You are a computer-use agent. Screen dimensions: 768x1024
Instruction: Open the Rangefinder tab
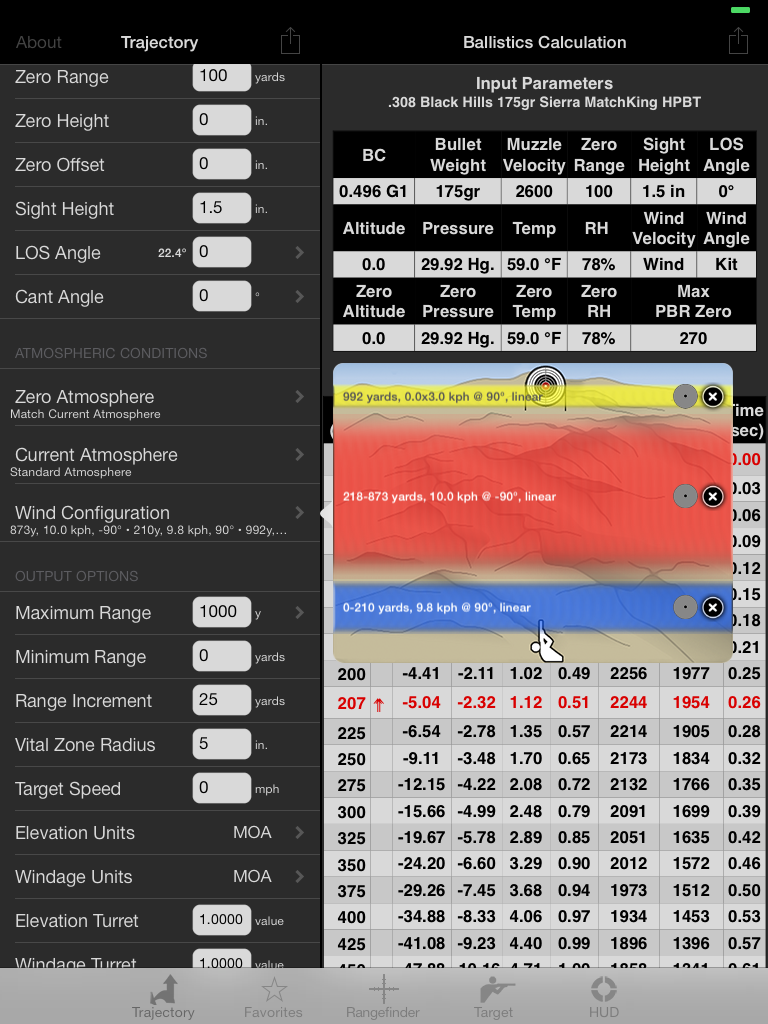pos(383,997)
